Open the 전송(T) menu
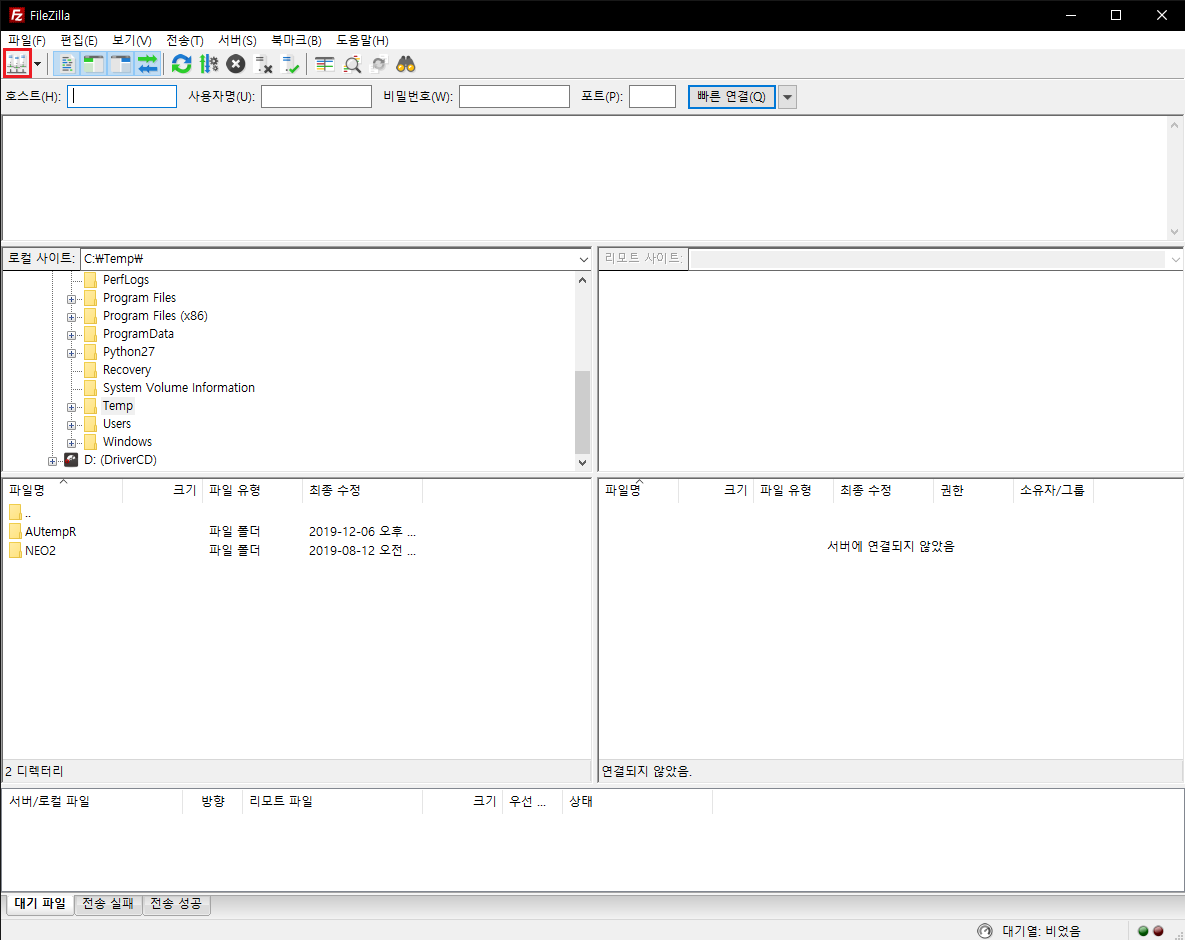Screen dimensions: 1185x940 pyautogui.click(x=184, y=40)
